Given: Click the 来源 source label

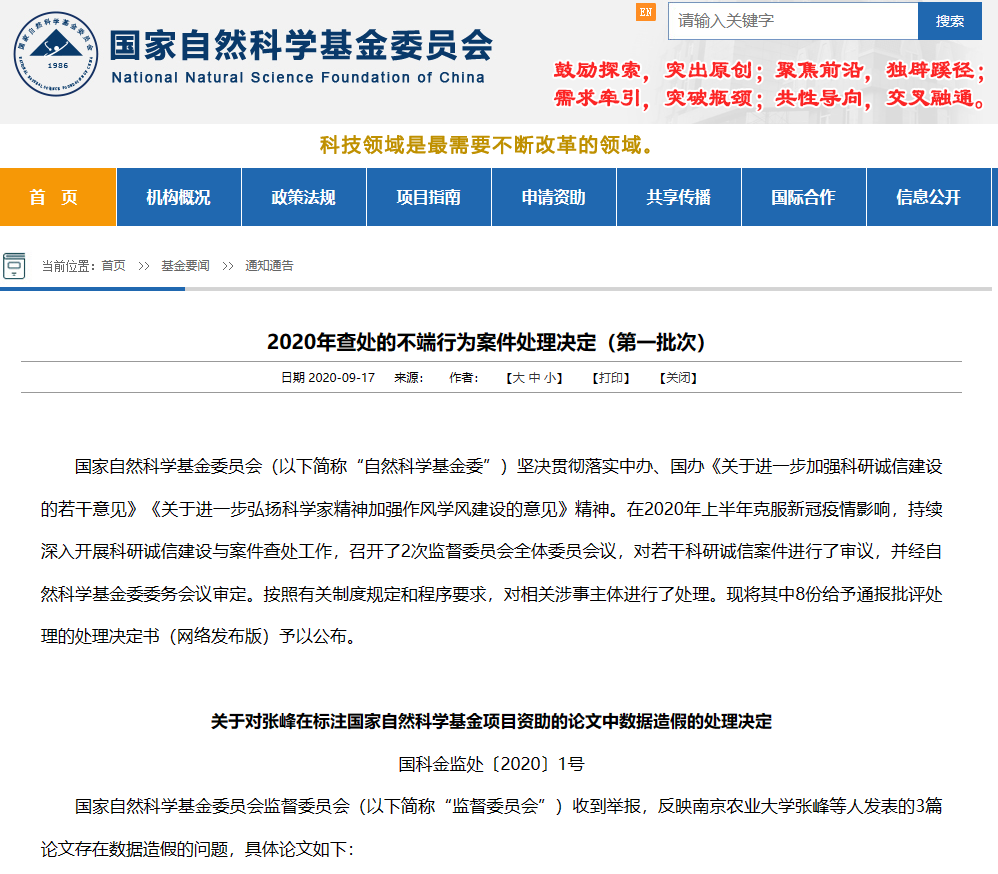Looking at the screenshot, I should click(409, 378).
